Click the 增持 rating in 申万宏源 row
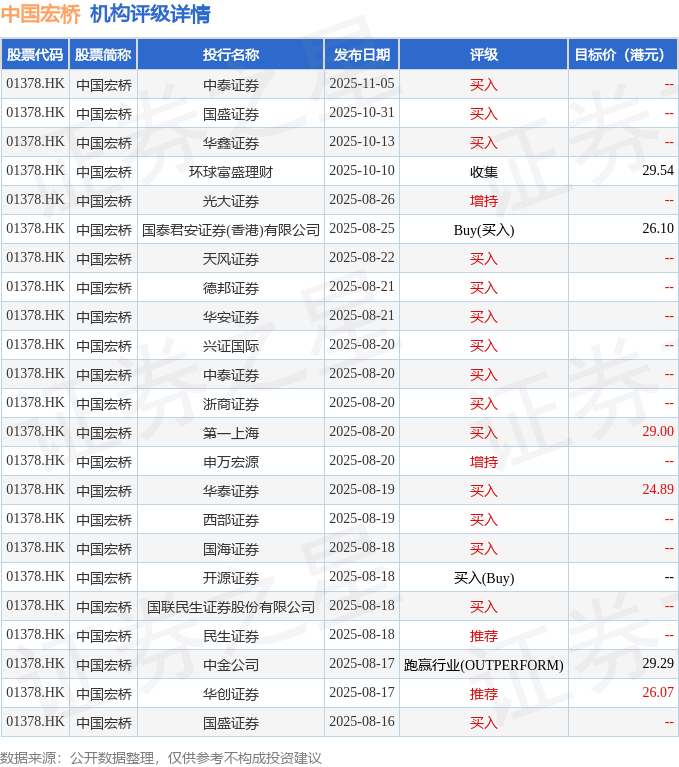This screenshot has width=679, height=767. pyautogui.click(x=484, y=462)
